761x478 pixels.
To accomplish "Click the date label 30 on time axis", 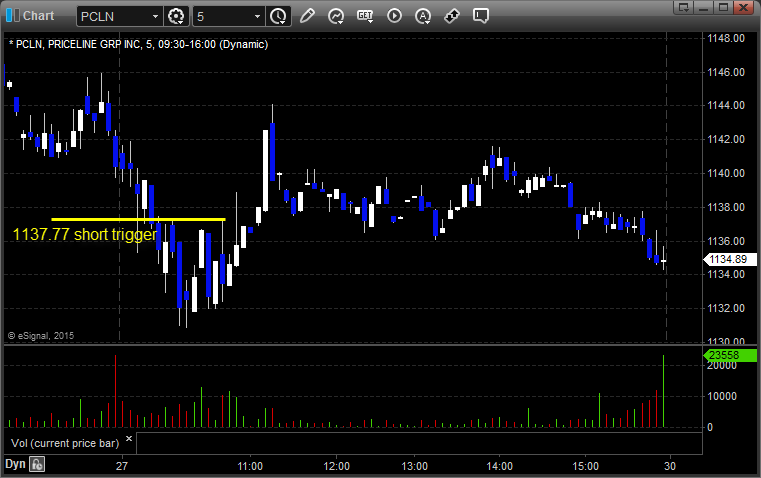I will pyautogui.click(x=670, y=466).
